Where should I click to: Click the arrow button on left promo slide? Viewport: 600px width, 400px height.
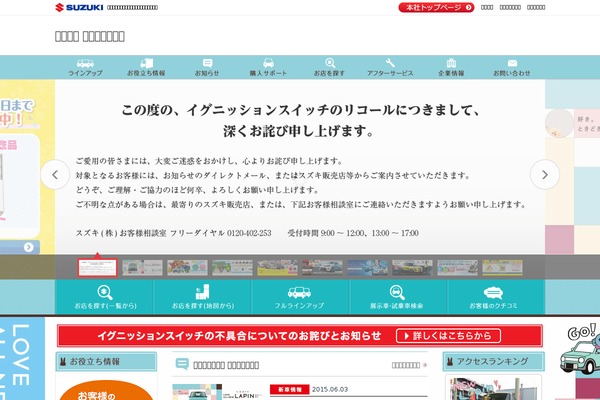point(29,247)
